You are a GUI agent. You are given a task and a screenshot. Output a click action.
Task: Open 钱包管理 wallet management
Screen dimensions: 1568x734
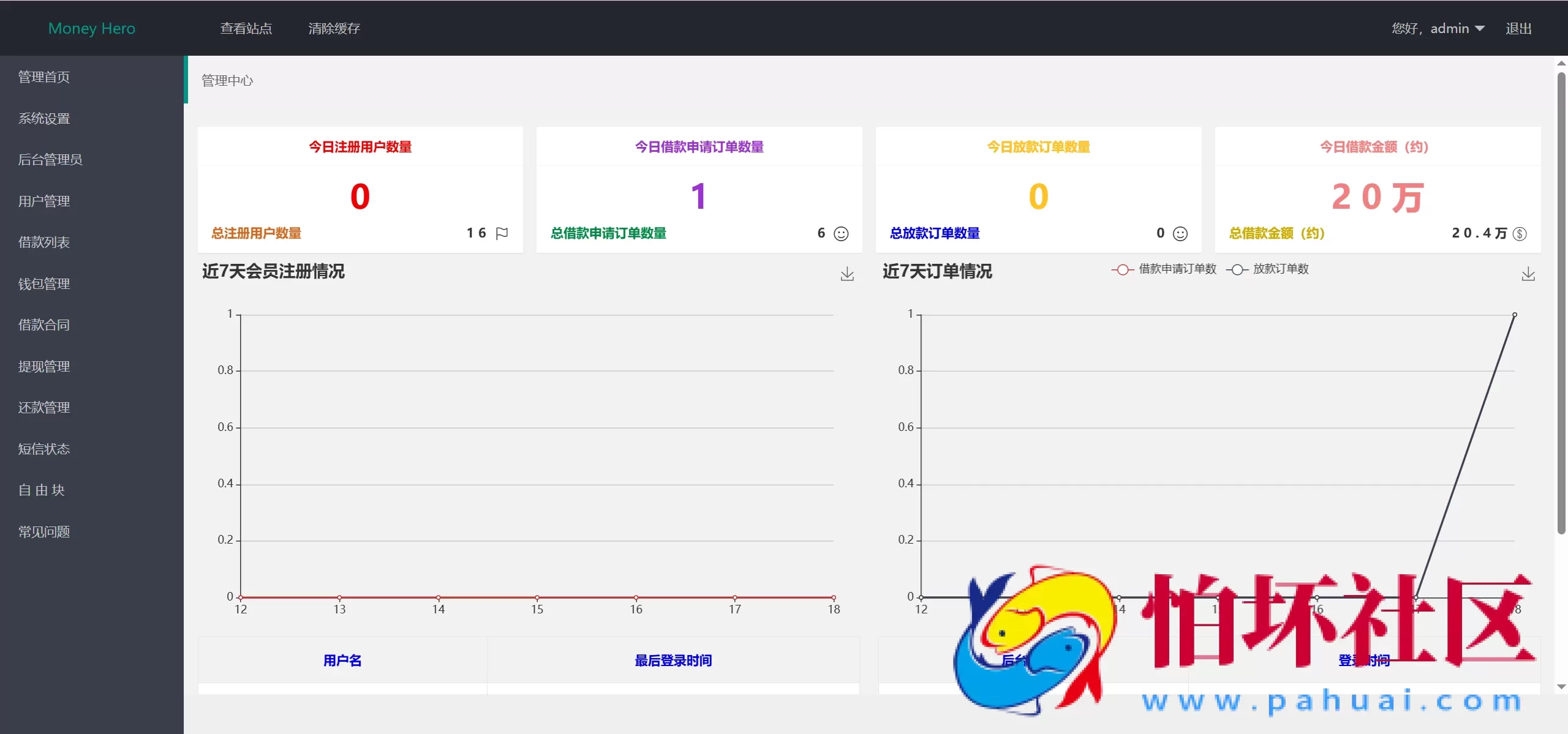coord(43,283)
